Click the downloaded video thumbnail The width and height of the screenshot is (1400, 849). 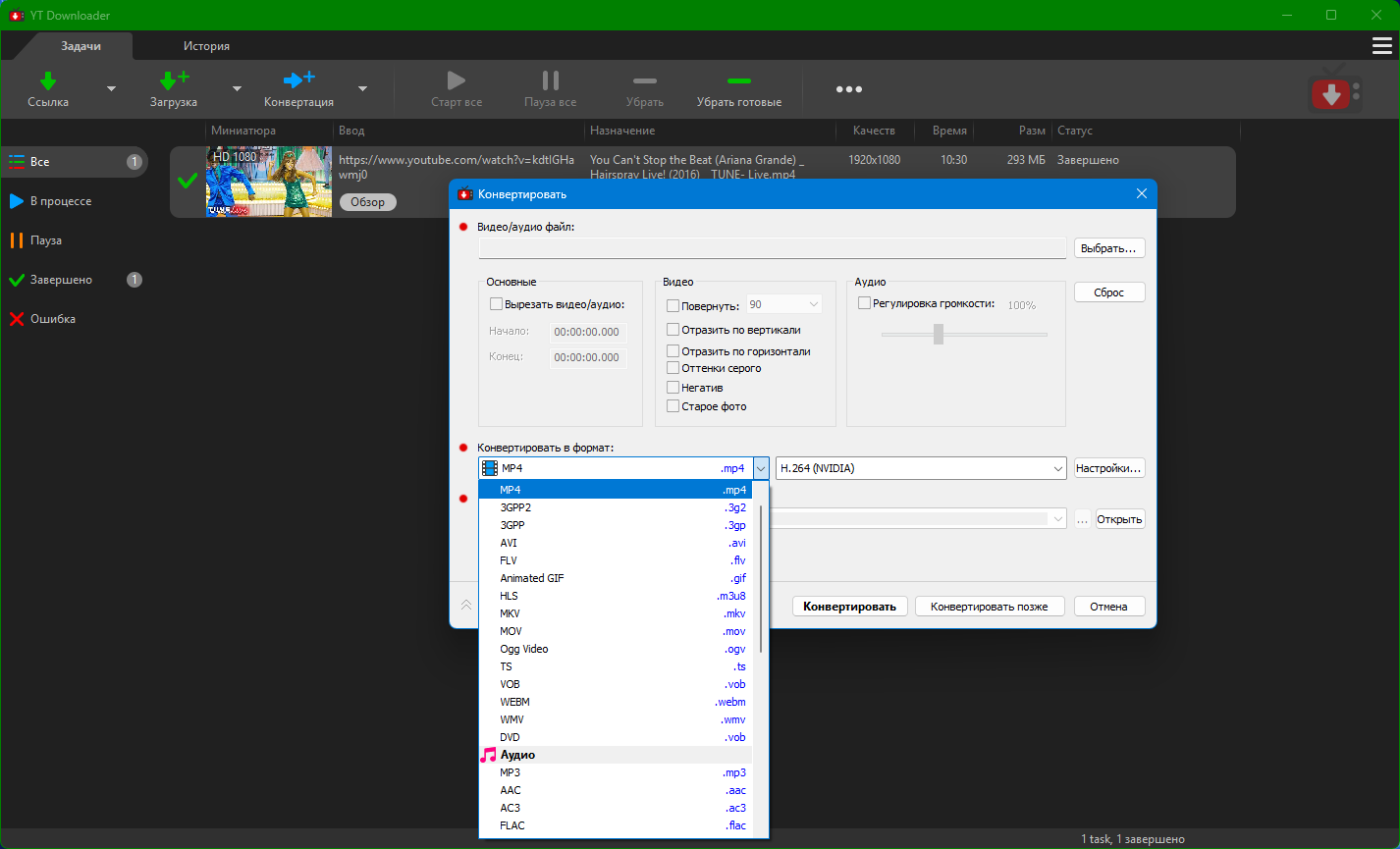tap(268, 182)
